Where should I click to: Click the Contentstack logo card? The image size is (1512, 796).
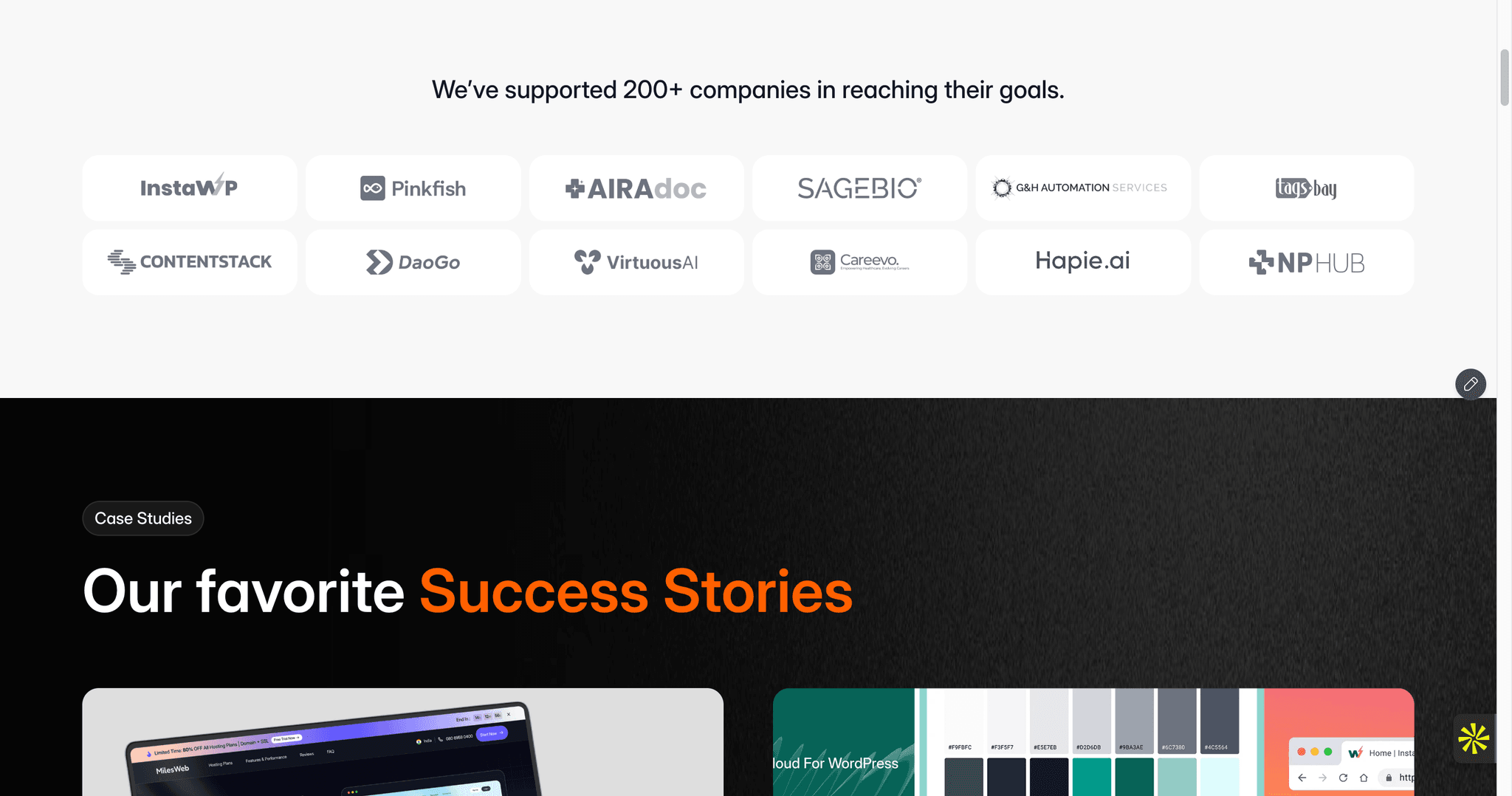(x=190, y=262)
